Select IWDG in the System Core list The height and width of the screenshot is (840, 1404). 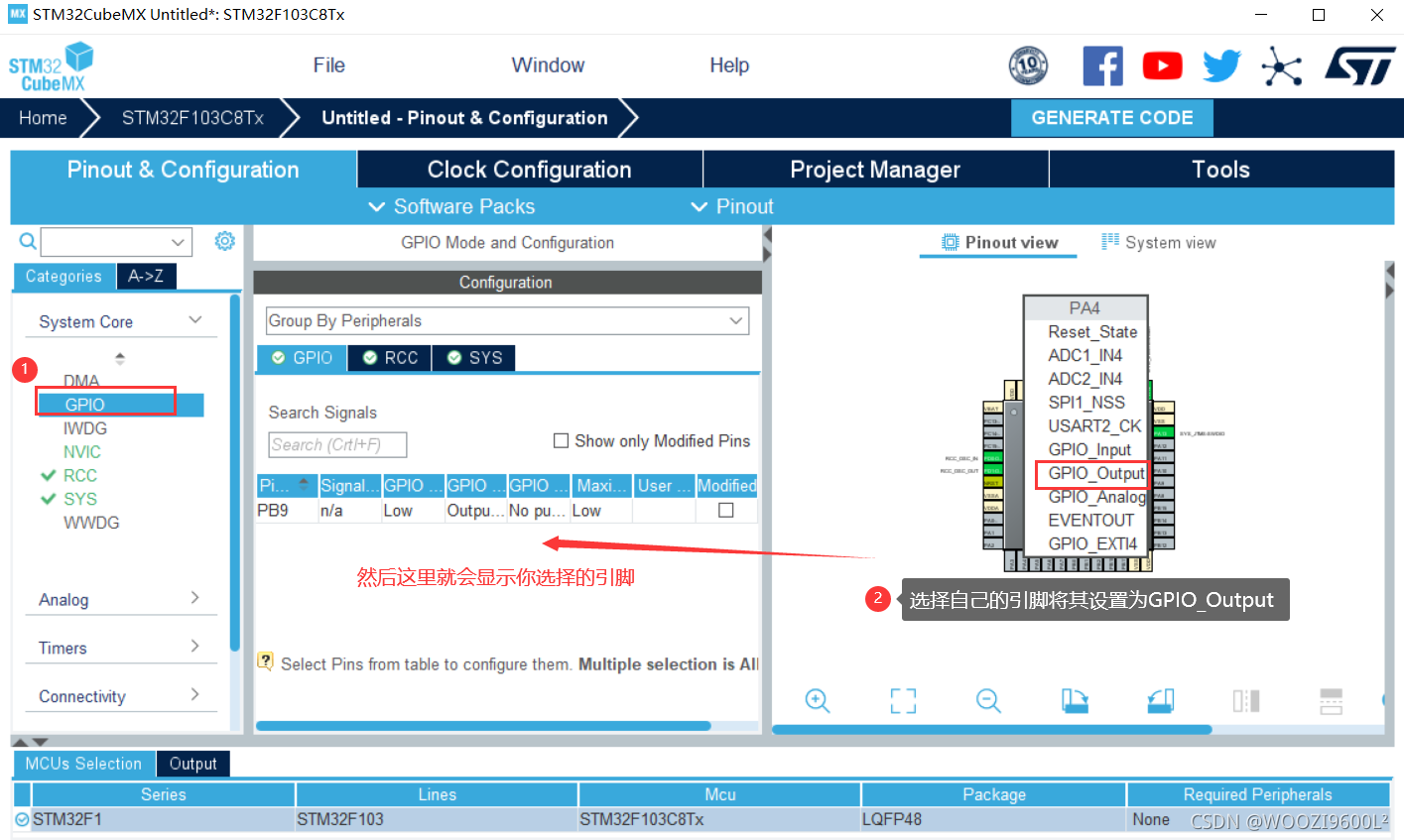(85, 428)
